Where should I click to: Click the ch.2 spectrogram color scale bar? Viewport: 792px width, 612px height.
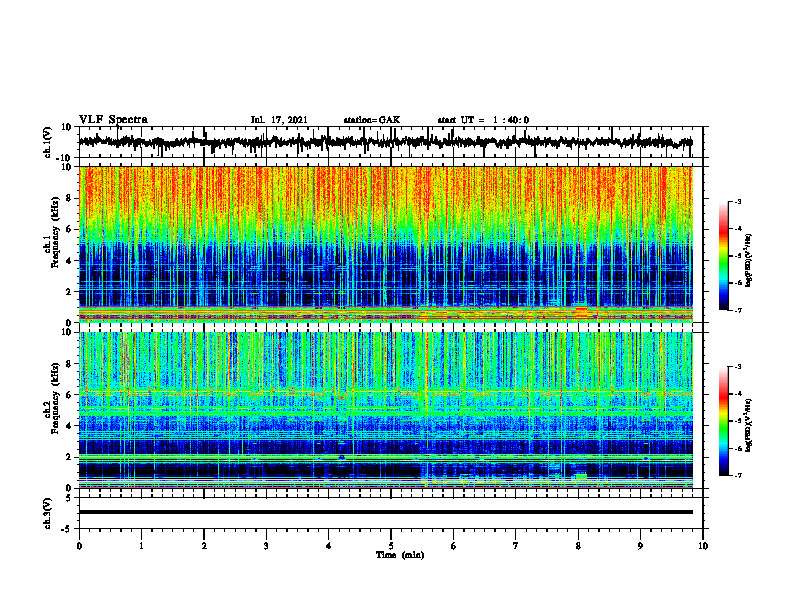pos(724,421)
